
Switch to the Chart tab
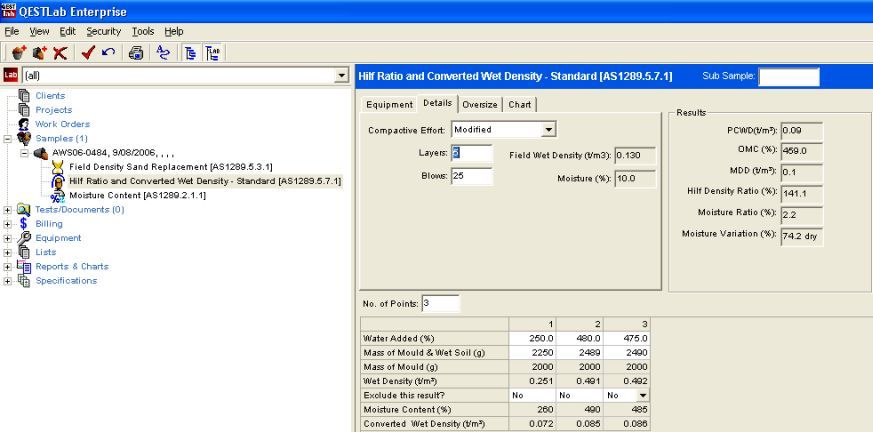click(520, 104)
